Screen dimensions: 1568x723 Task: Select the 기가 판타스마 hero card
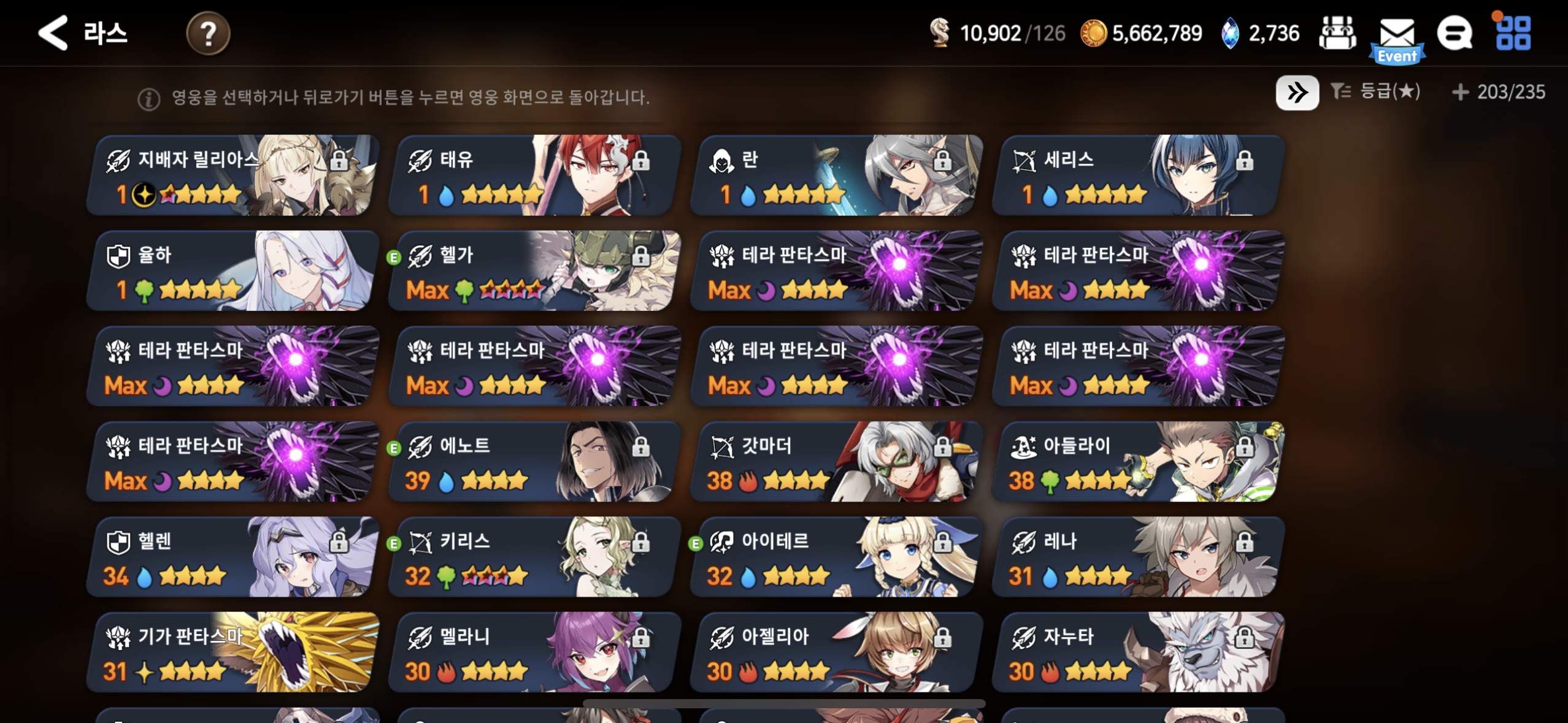click(x=232, y=652)
